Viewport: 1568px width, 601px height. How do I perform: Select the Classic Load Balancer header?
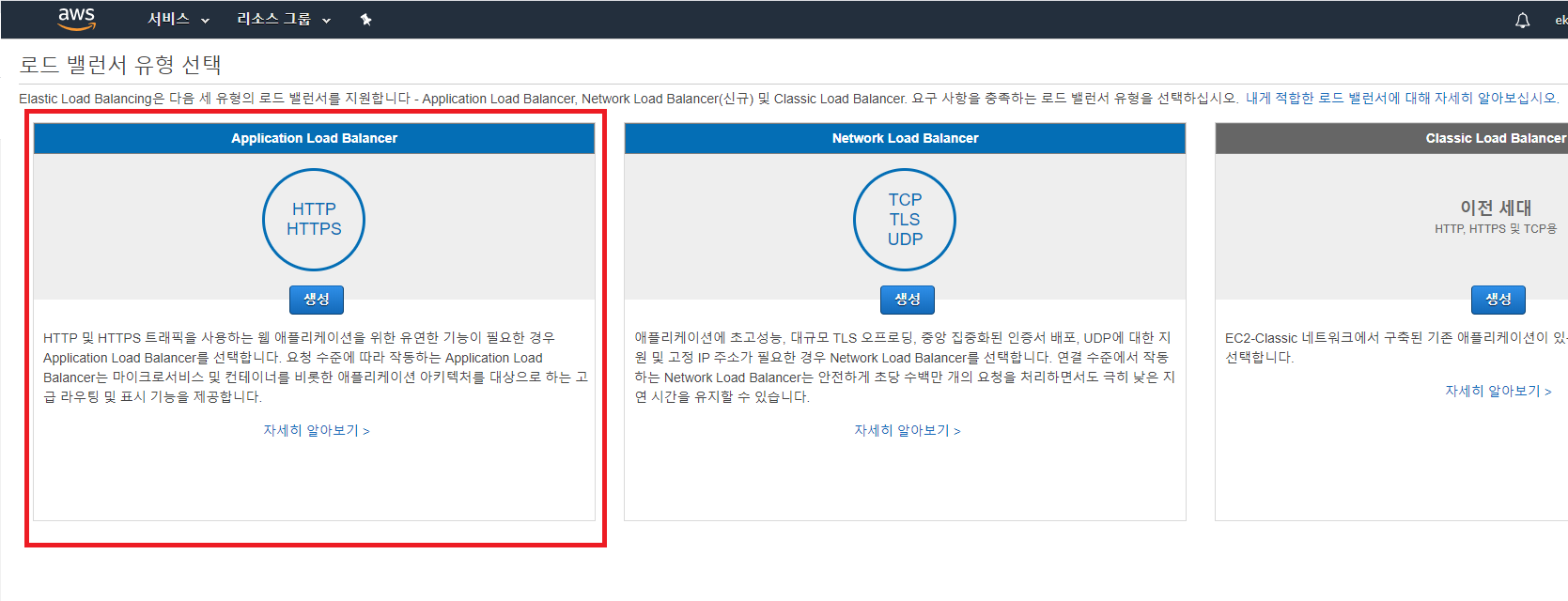[1391, 138]
